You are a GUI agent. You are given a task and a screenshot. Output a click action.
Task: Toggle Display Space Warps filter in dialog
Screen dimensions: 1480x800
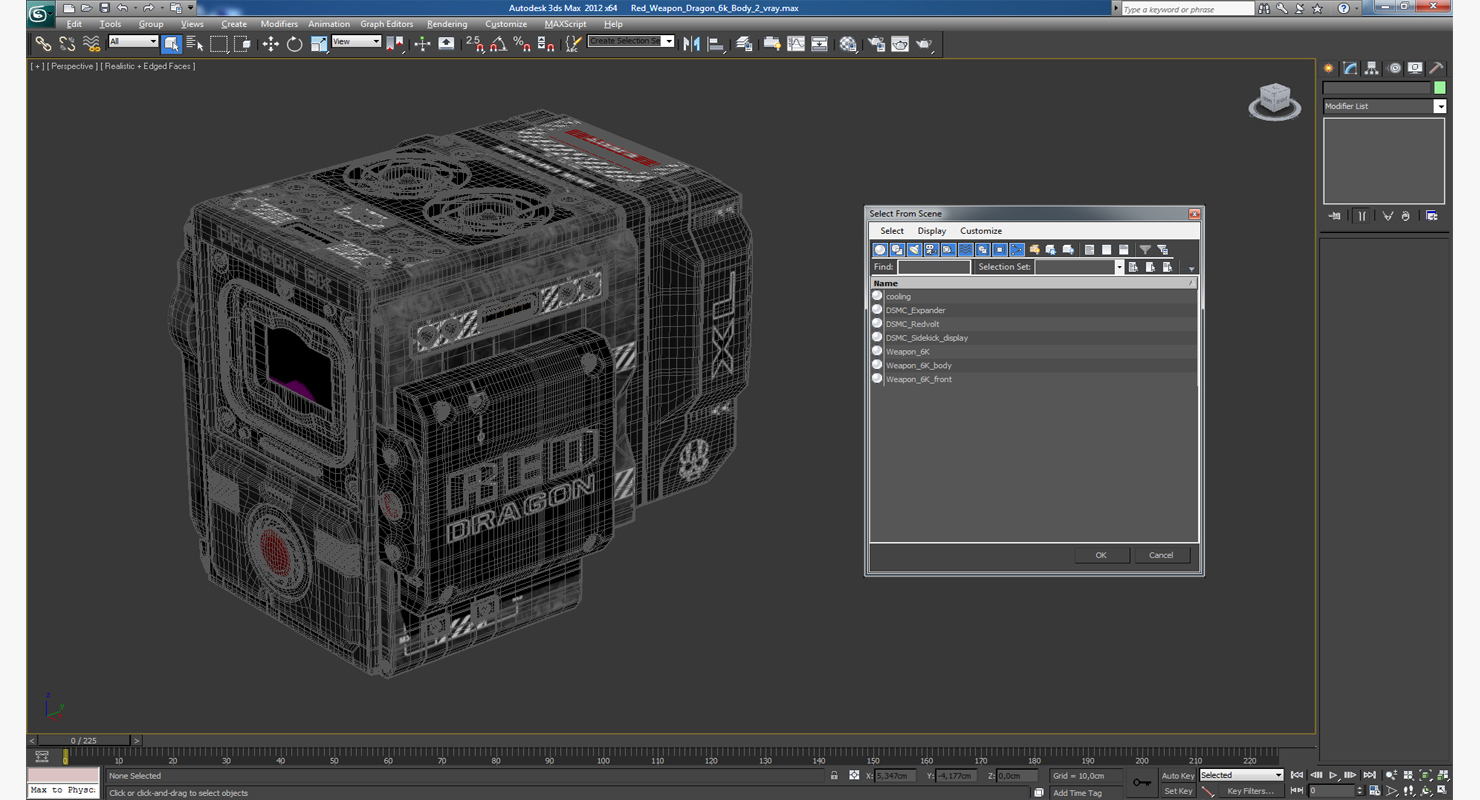[965, 250]
